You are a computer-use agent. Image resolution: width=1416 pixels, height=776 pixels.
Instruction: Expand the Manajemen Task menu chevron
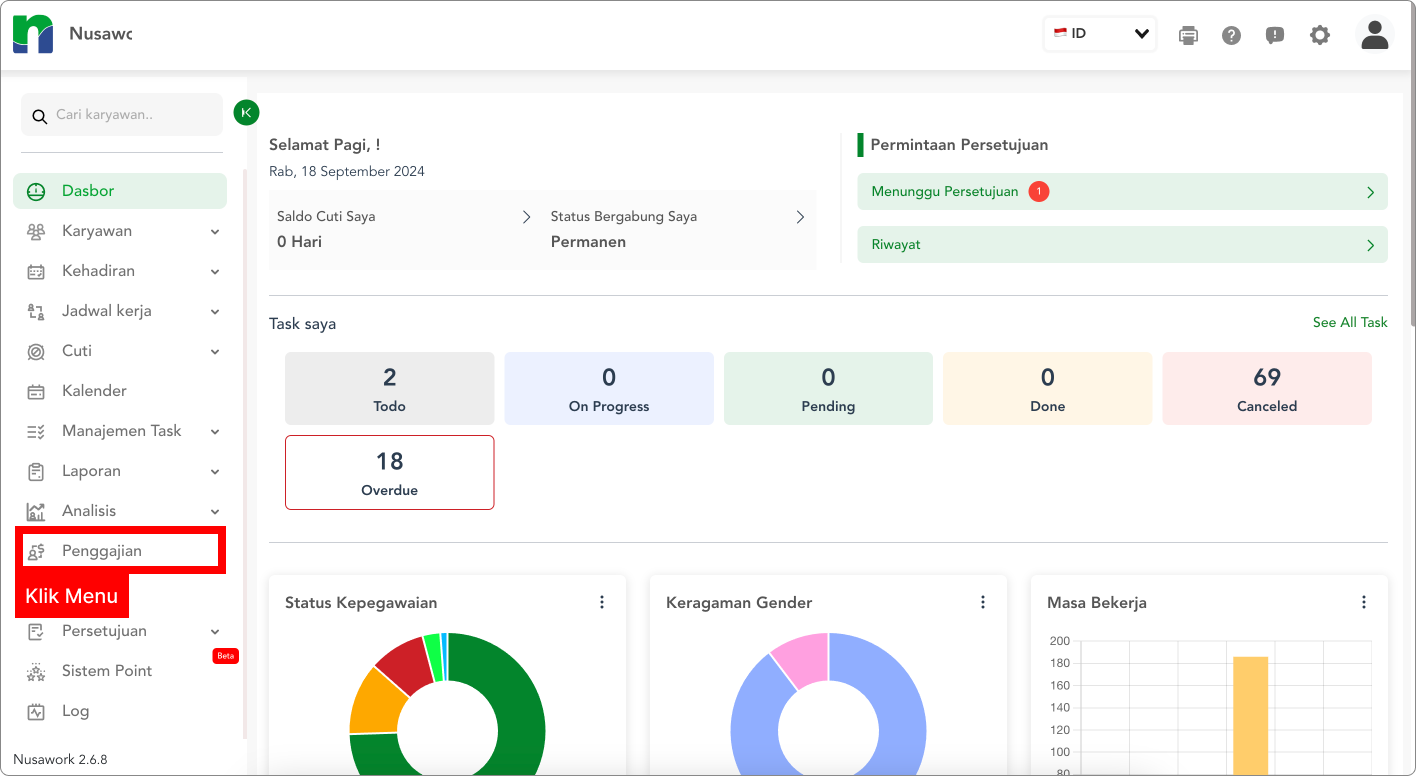(x=215, y=432)
